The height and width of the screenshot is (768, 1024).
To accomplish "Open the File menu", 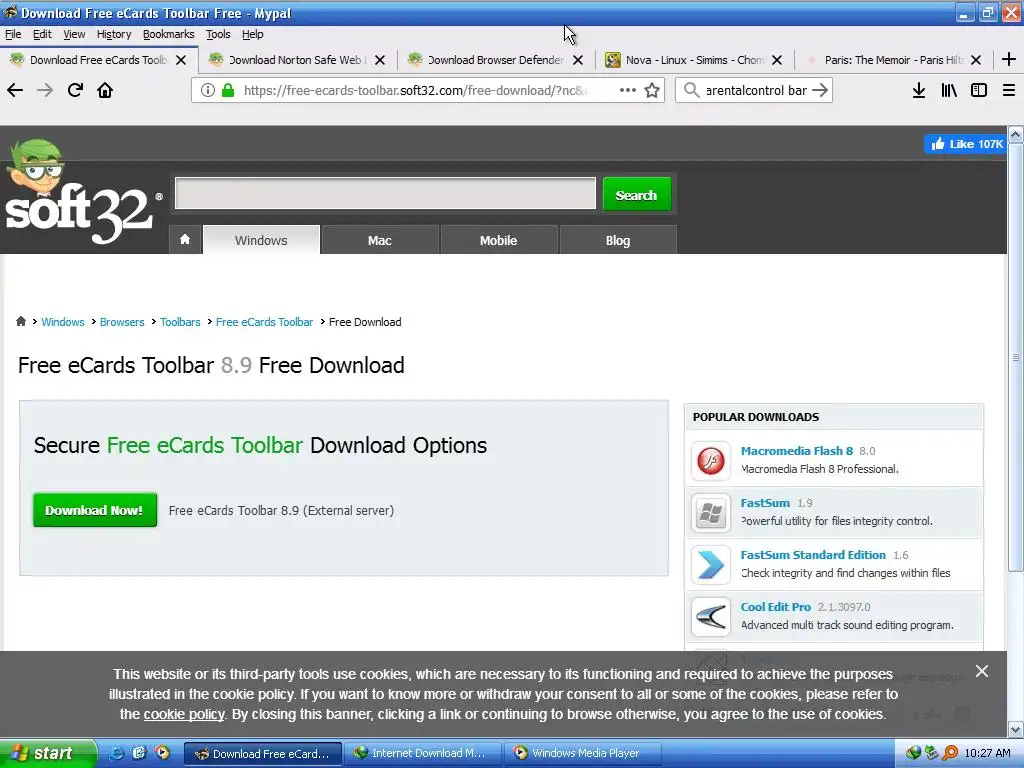I will tap(13, 34).
